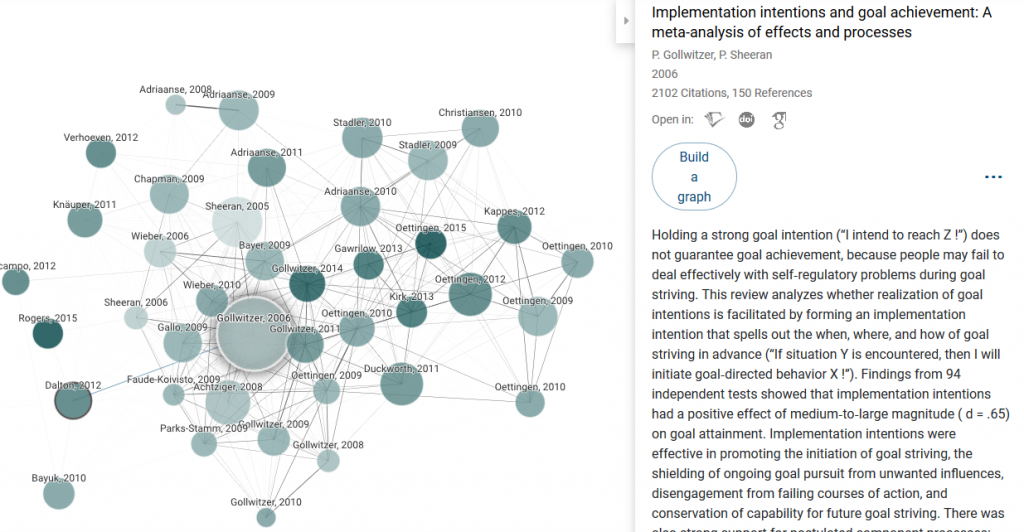Select the Dalton, 2012 node

pos(73,401)
